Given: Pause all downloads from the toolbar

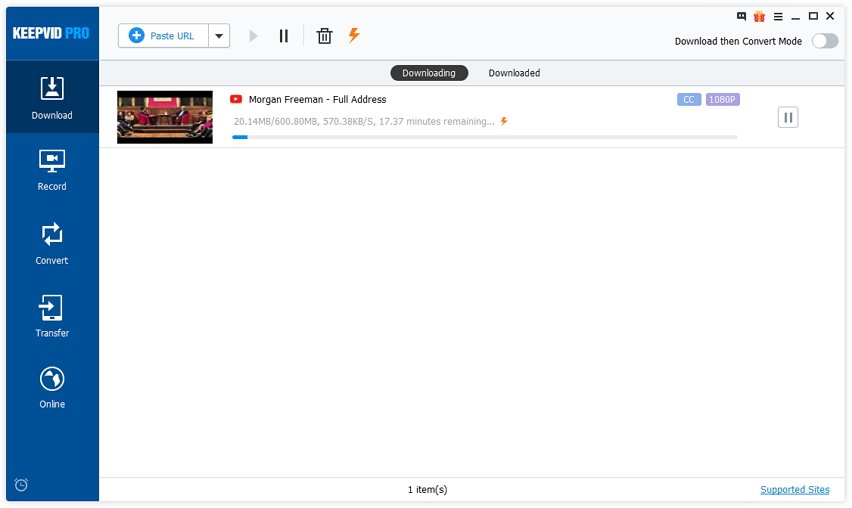Looking at the screenshot, I should [x=284, y=36].
